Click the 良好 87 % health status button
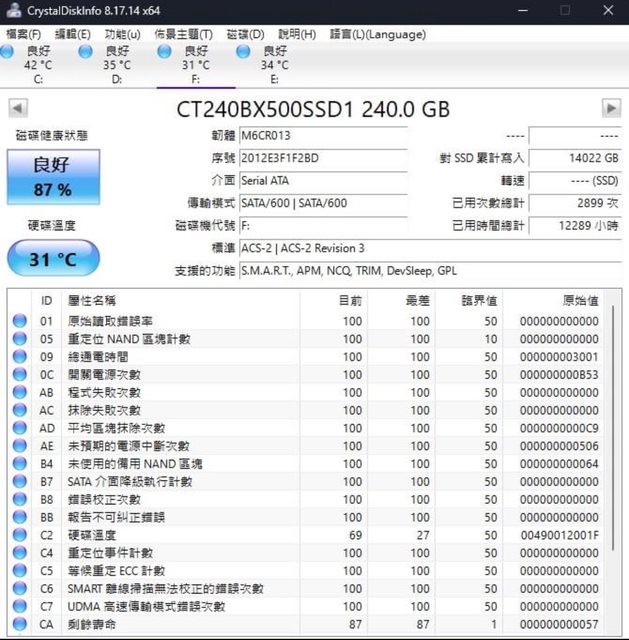Image resolution: width=629 pixels, height=640 pixels. [52, 176]
